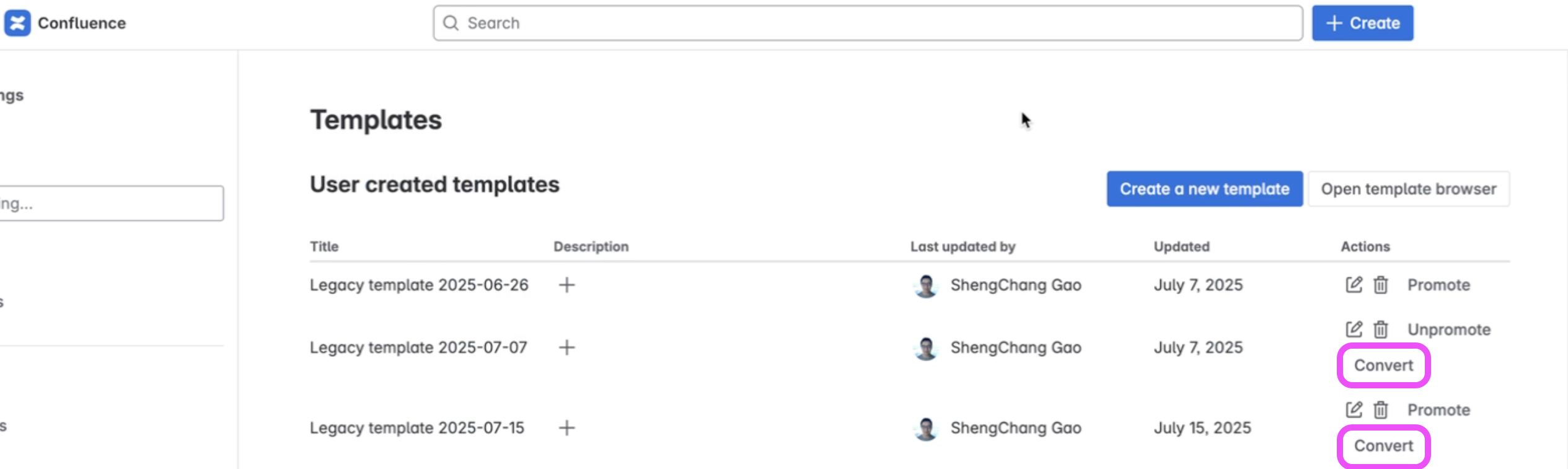Expand description for Legacy template 2025-07-15

(566, 427)
